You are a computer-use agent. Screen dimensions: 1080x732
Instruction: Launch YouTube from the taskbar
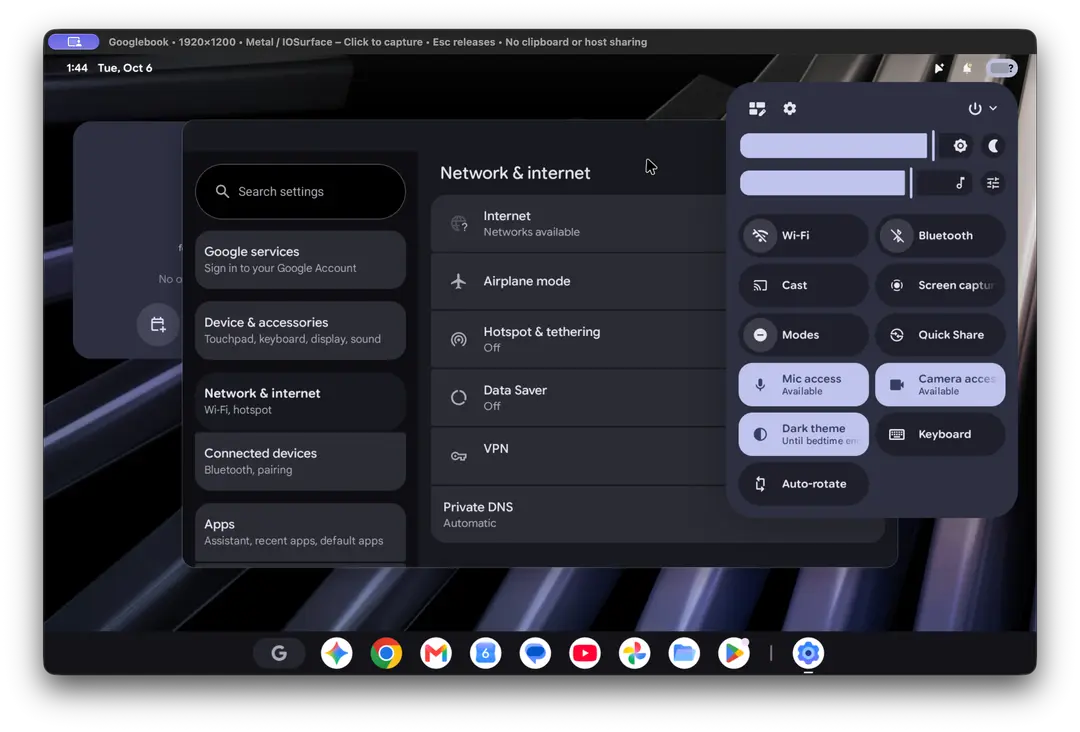point(585,653)
